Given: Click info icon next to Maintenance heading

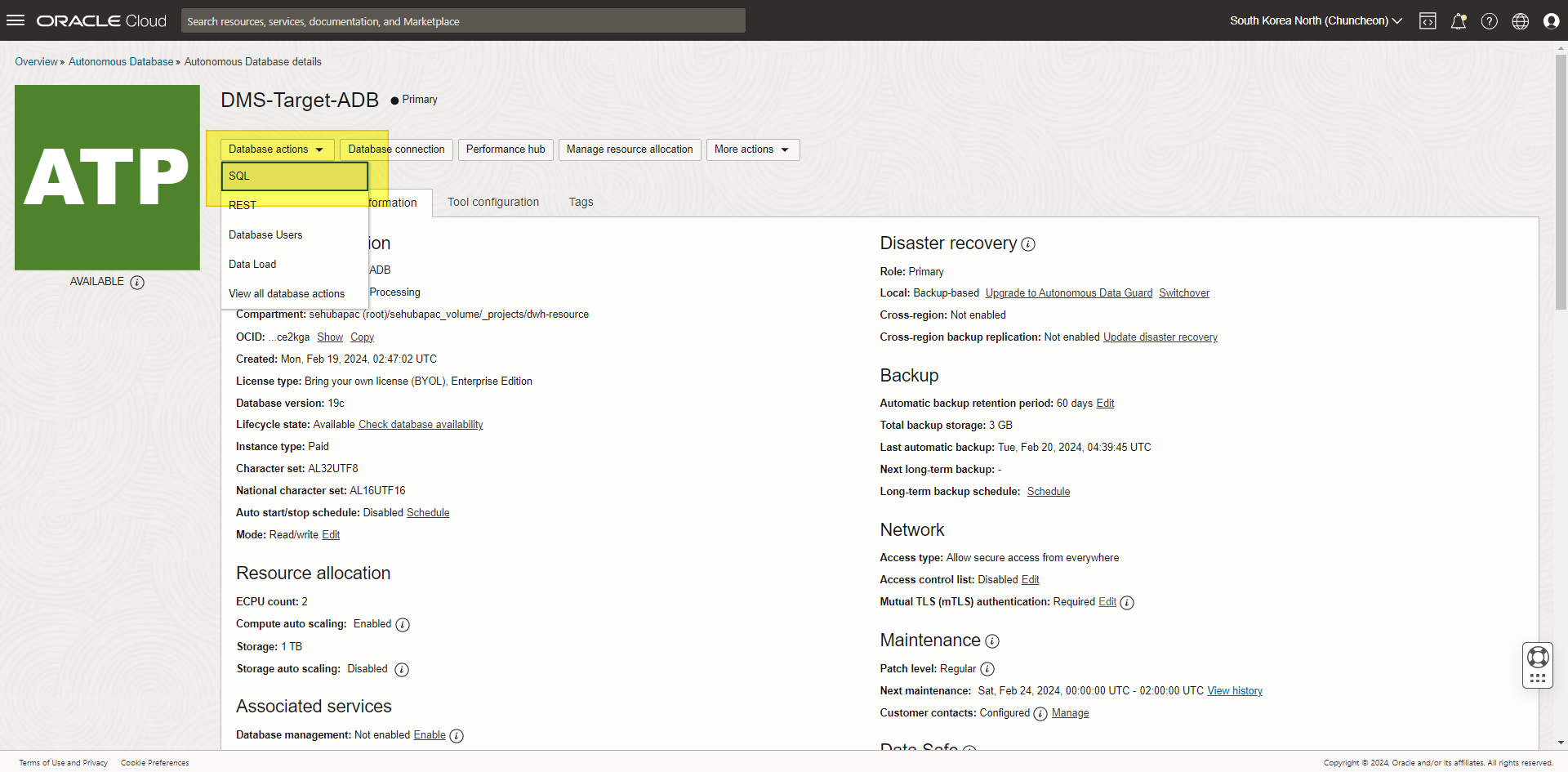Looking at the screenshot, I should click(x=992, y=641).
